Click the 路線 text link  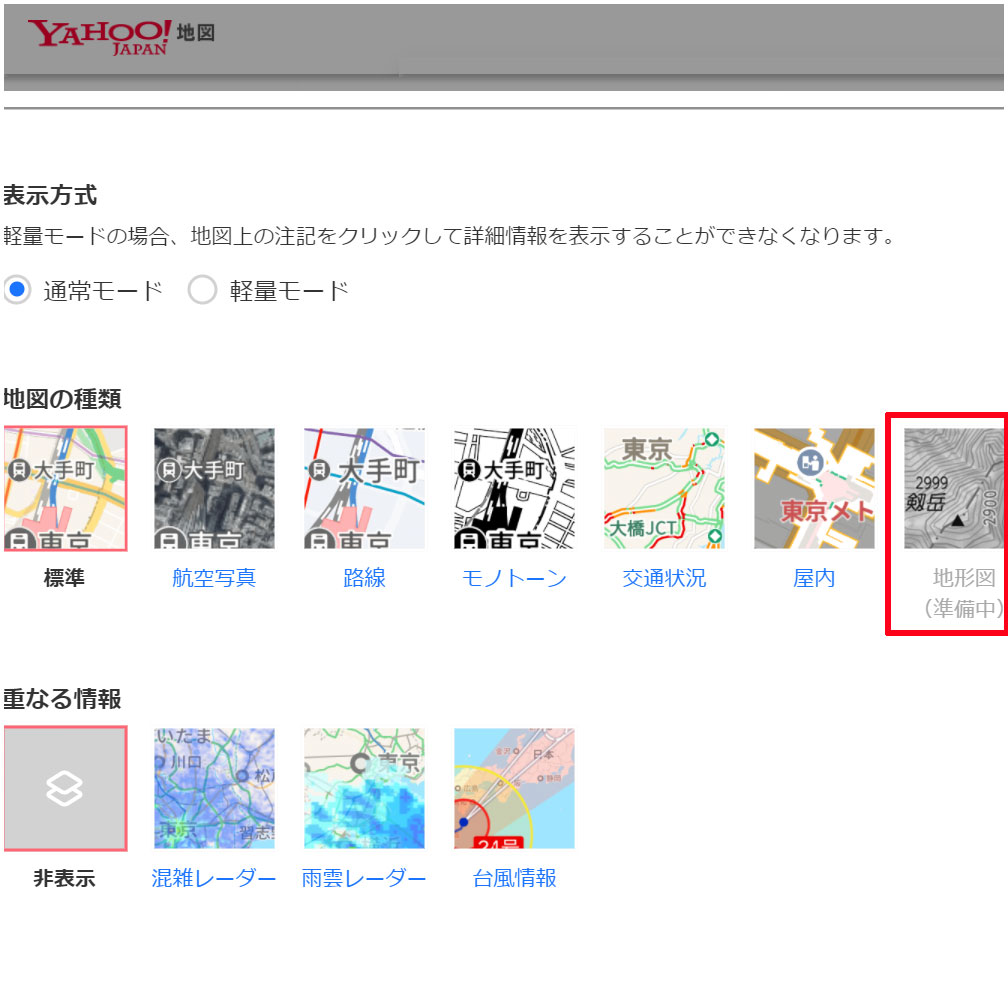click(364, 578)
